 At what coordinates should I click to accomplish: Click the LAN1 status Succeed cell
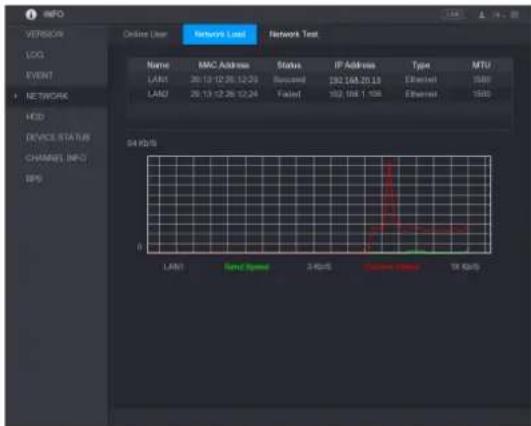(x=289, y=80)
